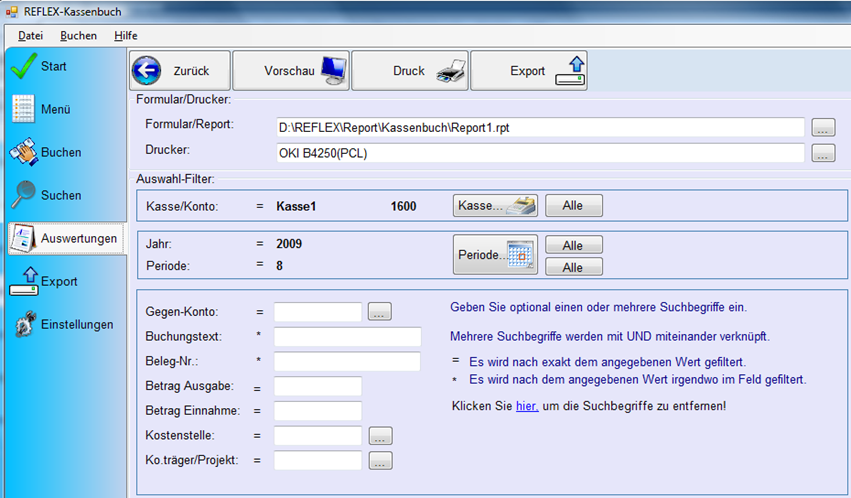
Task: Browse for the Formular/Report file
Action: pyautogui.click(x=823, y=127)
